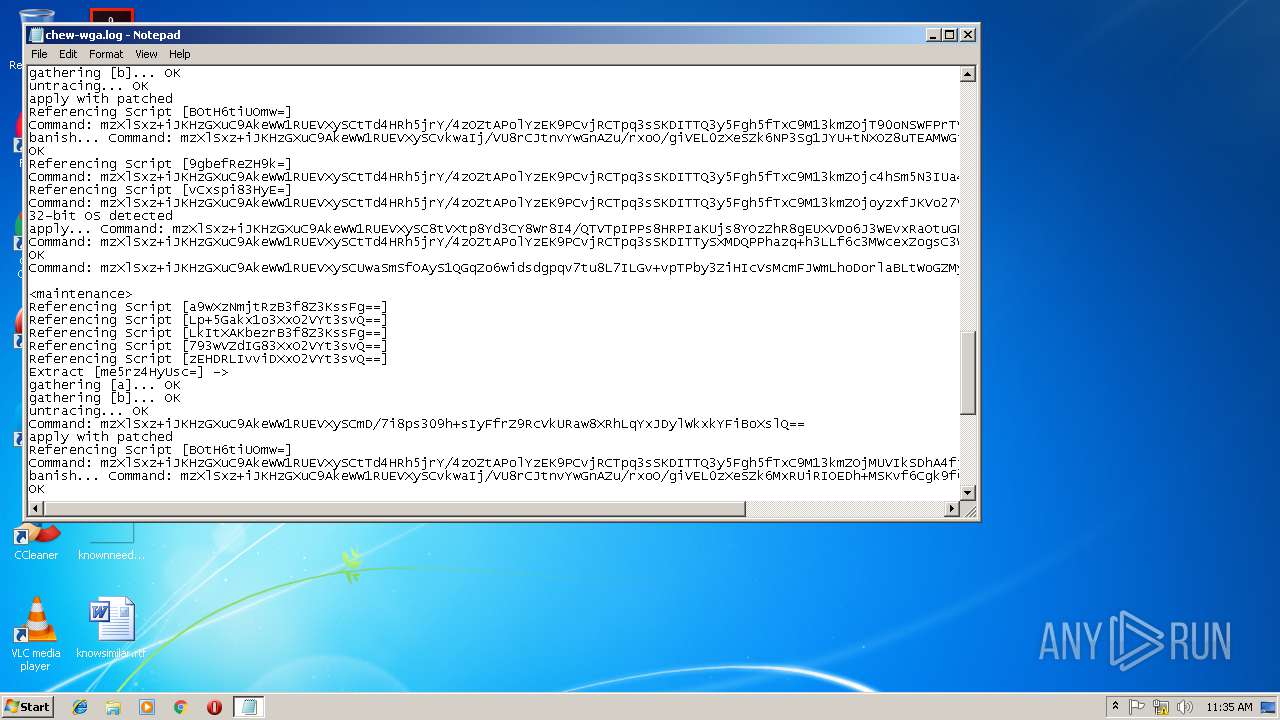Viewport: 1280px width, 720px height.
Task: Launch Internet Explorer from taskbar
Action: 80,706
